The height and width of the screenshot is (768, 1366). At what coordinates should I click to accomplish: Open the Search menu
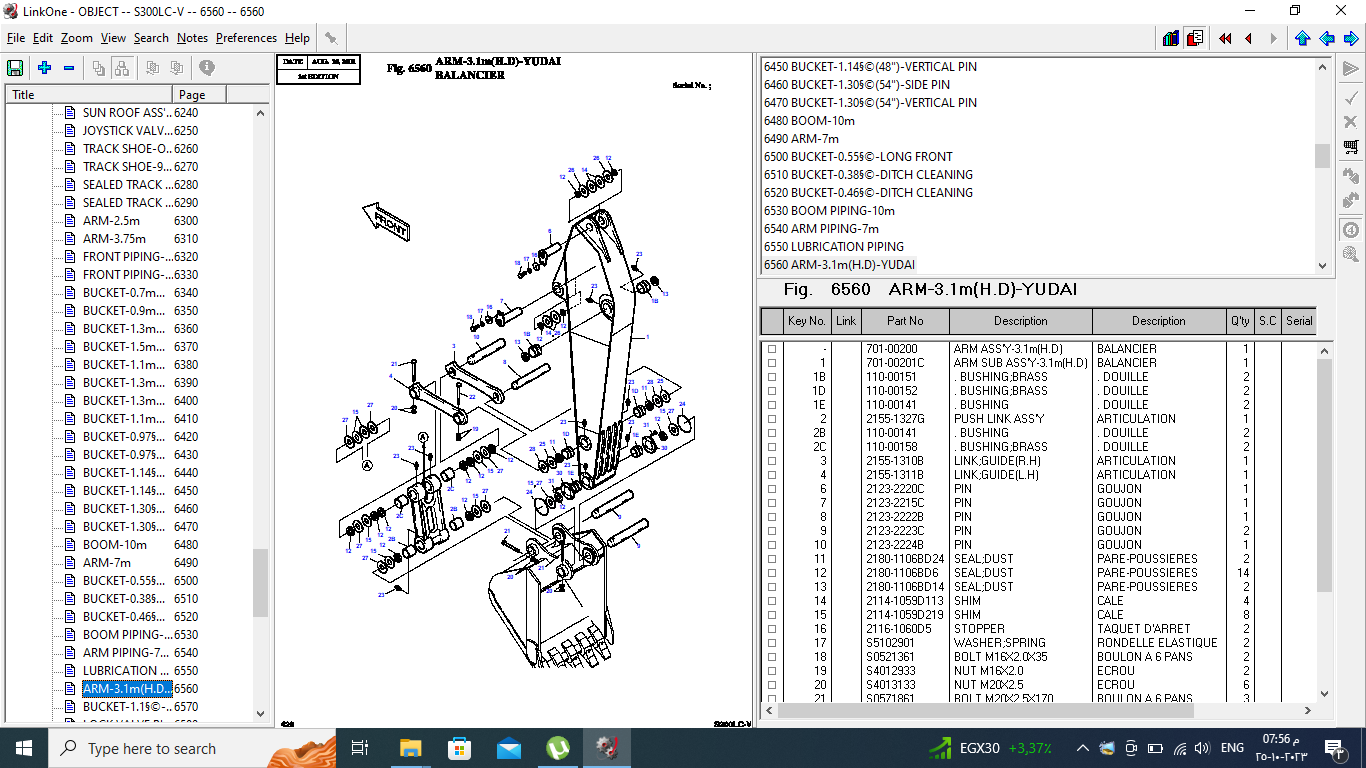click(151, 38)
